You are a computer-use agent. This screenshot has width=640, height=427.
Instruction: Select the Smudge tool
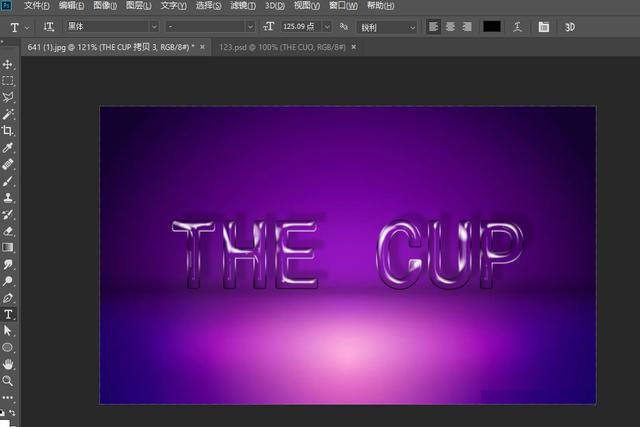pyautogui.click(x=8, y=265)
